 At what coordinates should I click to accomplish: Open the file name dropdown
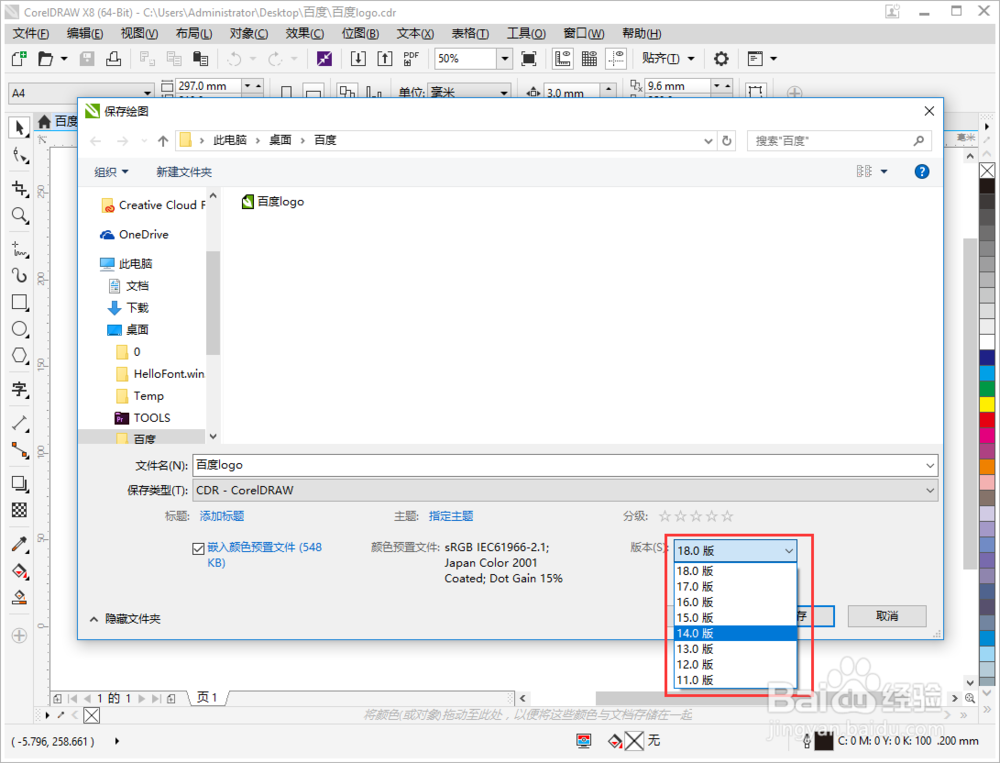tap(930, 466)
